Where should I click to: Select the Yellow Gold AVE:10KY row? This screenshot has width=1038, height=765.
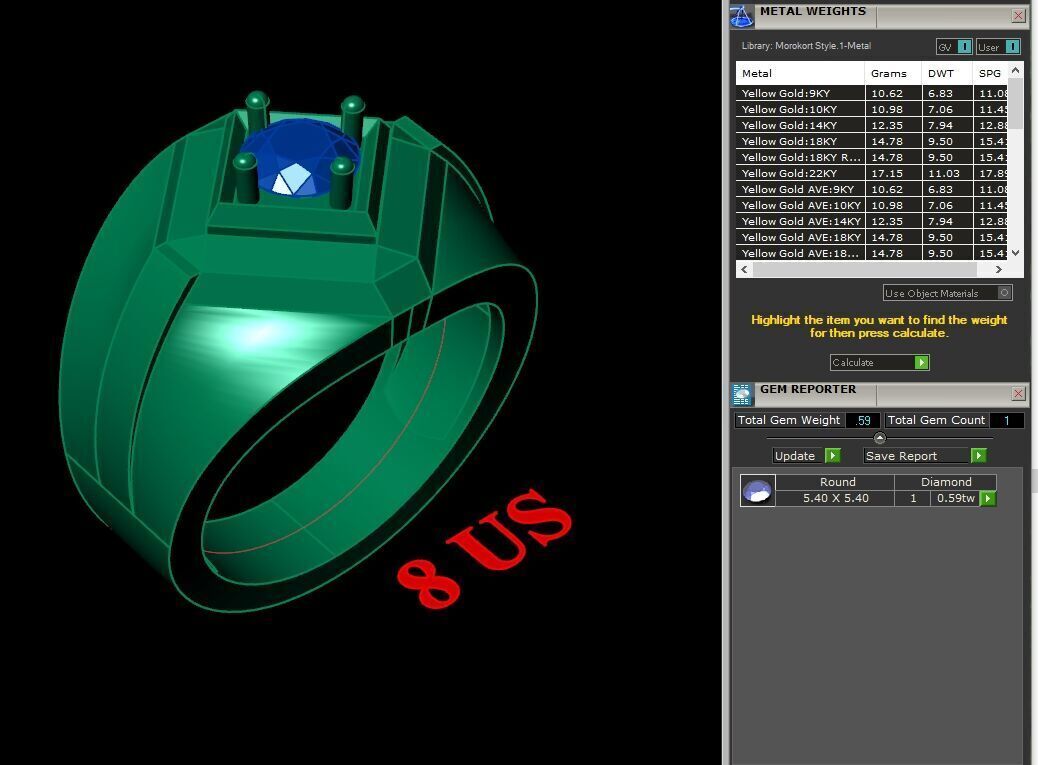[x=871, y=205]
